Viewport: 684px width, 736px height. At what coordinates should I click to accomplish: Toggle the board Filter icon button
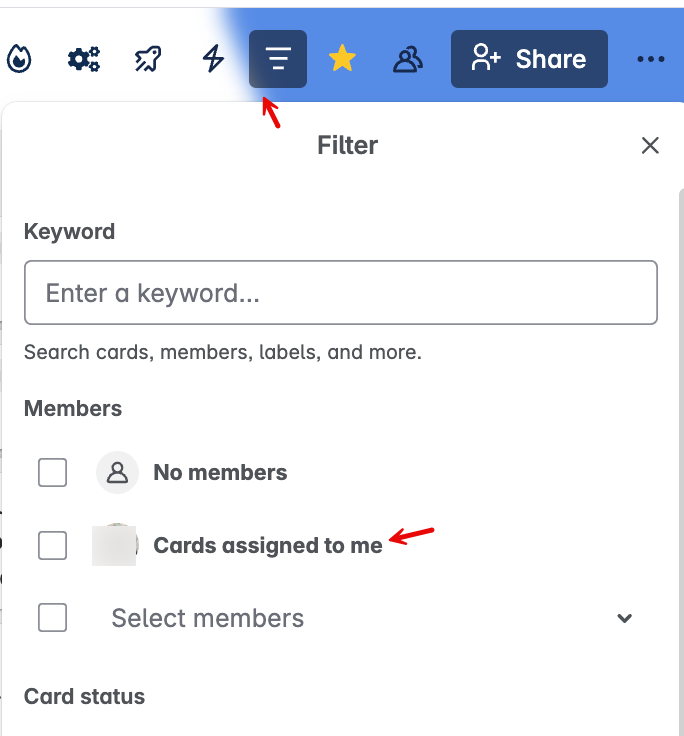coord(278,60)
